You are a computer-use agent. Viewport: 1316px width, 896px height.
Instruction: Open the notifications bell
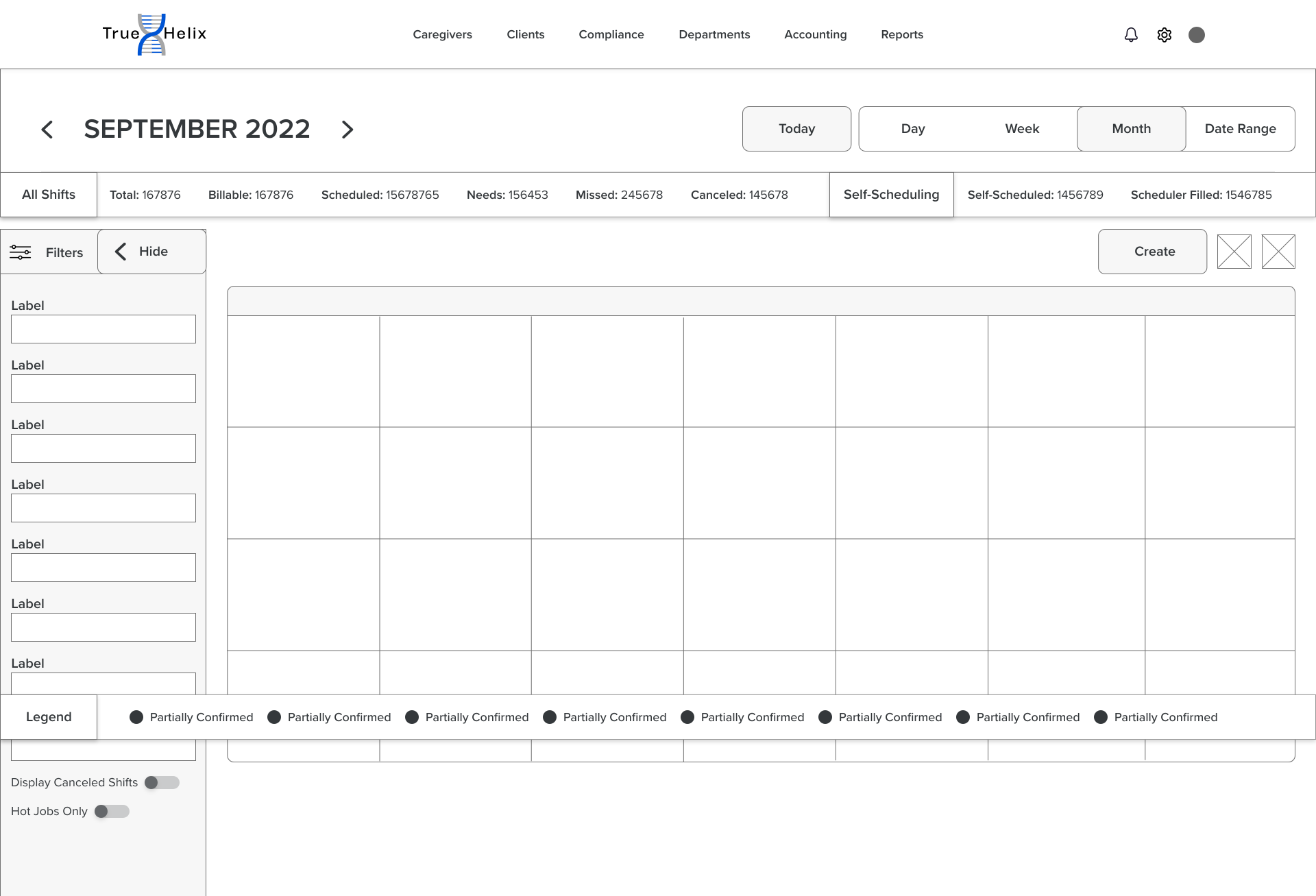point(1131,35)
